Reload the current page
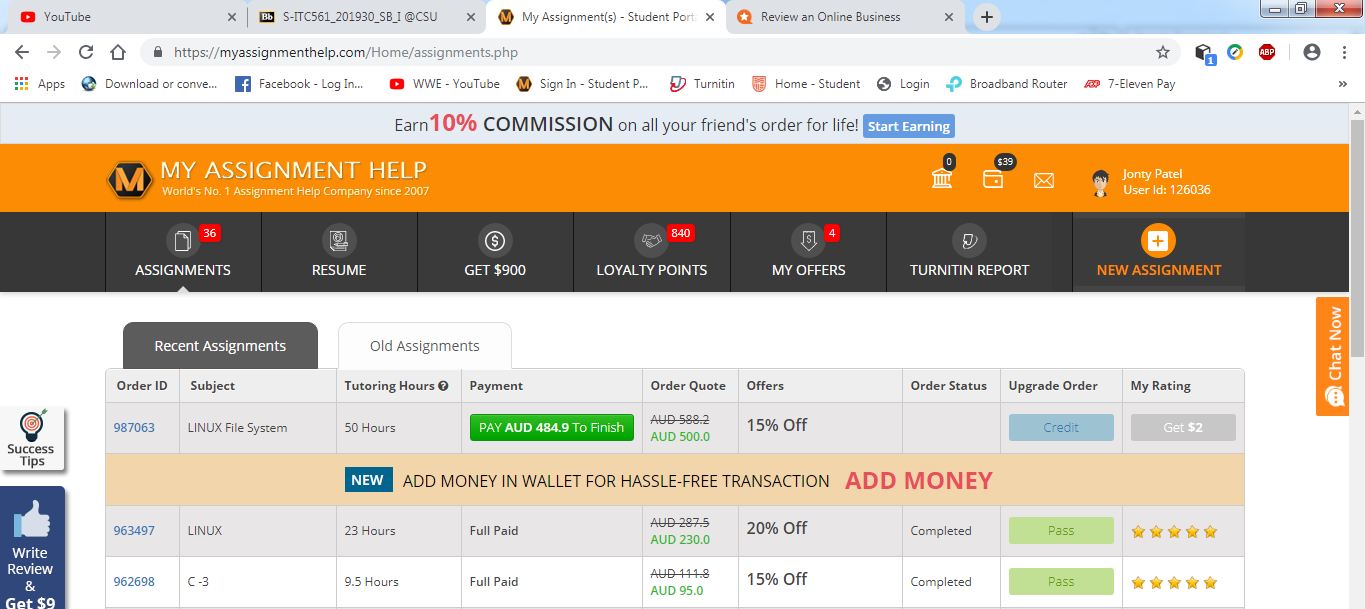 86,52
